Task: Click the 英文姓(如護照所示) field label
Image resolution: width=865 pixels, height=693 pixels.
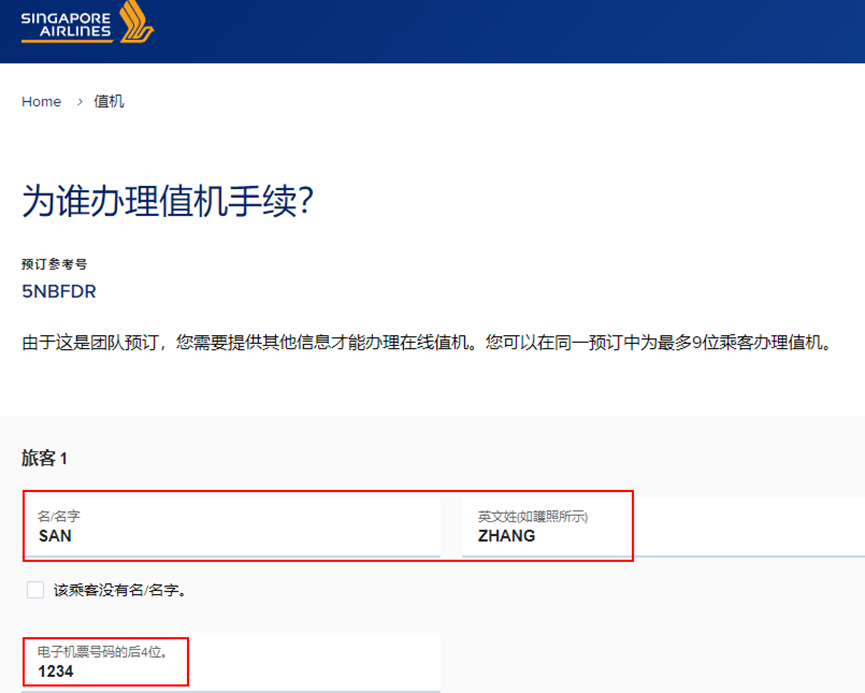Action: [532, 516]
